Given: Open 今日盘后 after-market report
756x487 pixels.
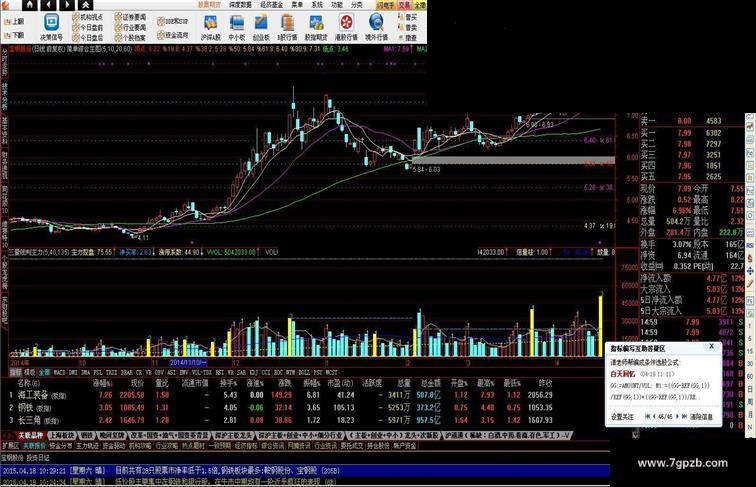Looking at the screenshot, I should [87, 38].
